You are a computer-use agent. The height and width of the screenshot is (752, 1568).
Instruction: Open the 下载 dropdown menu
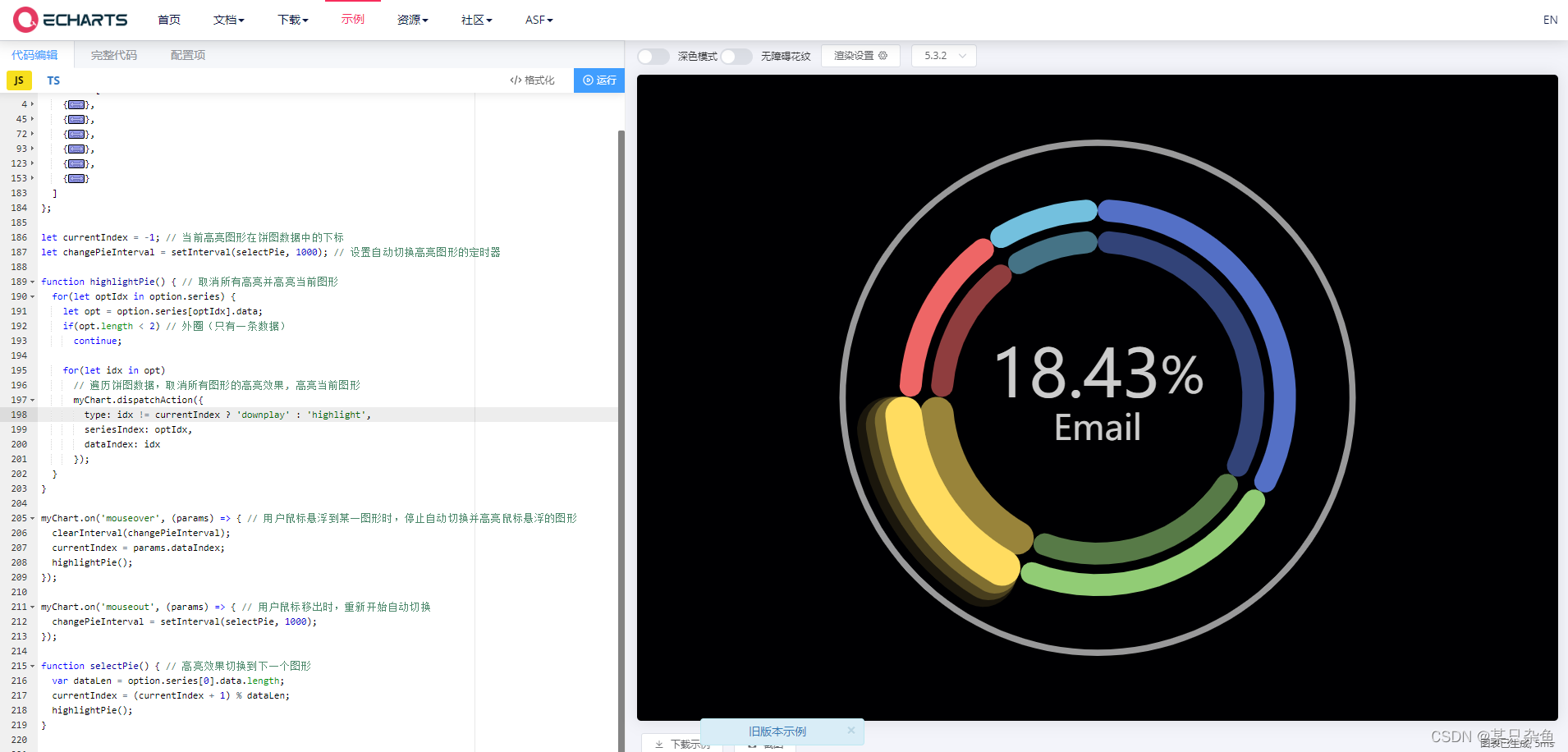click(292, 20)
